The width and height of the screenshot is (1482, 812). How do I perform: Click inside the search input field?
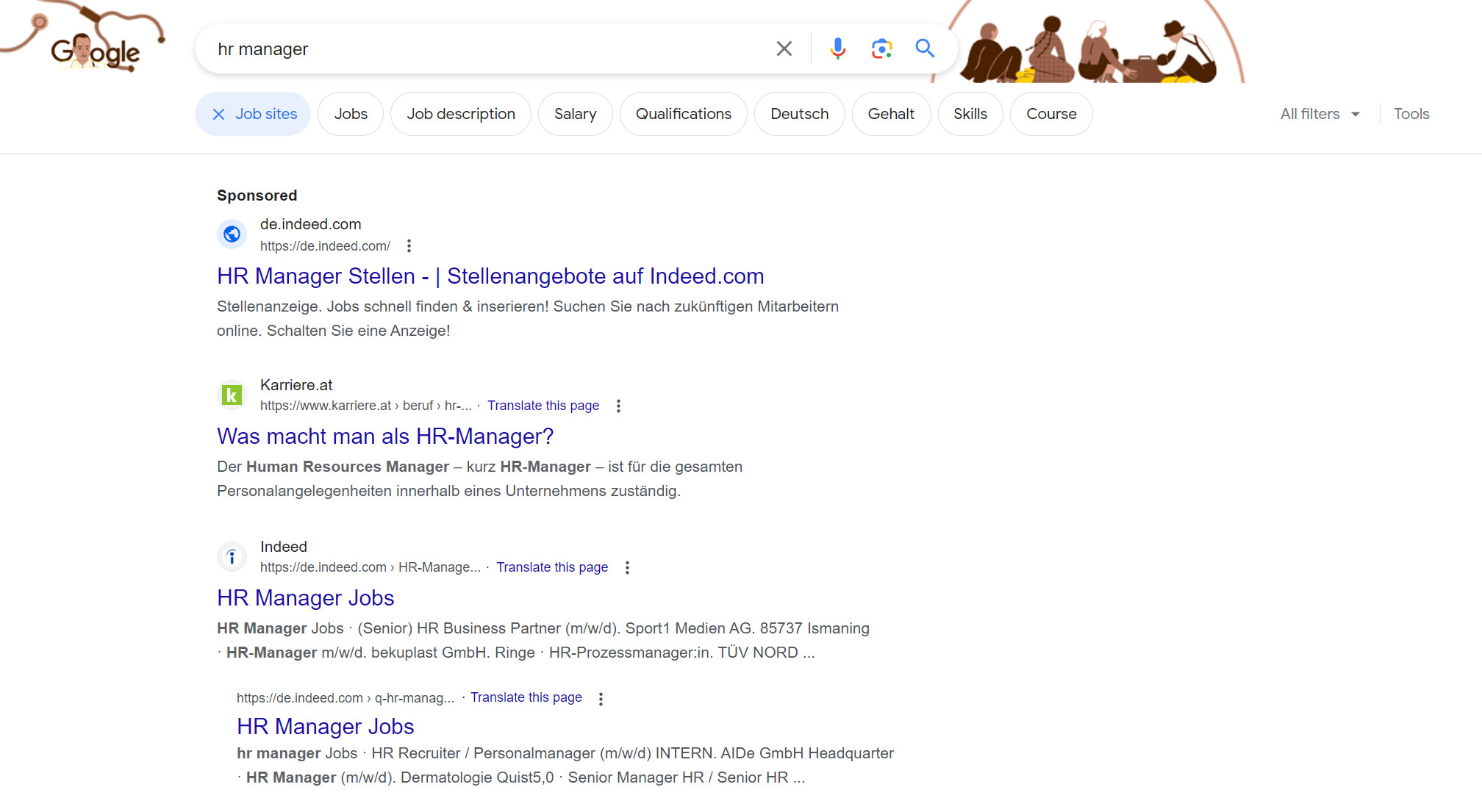click(x=478, y=48)
